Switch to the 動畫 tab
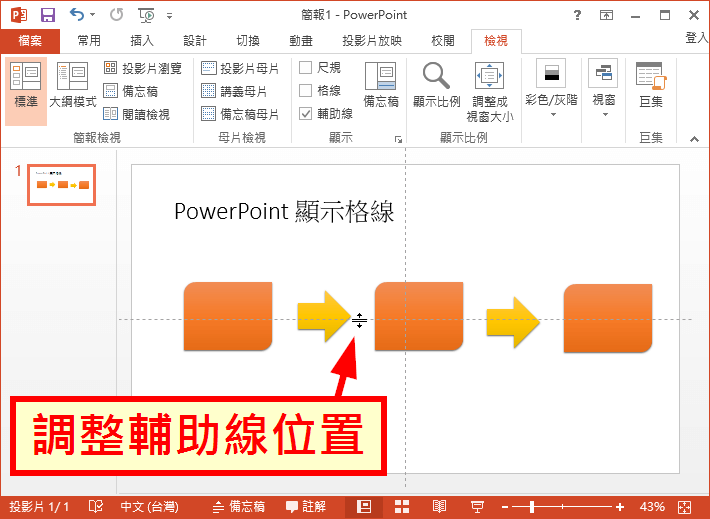 point(301,41)
